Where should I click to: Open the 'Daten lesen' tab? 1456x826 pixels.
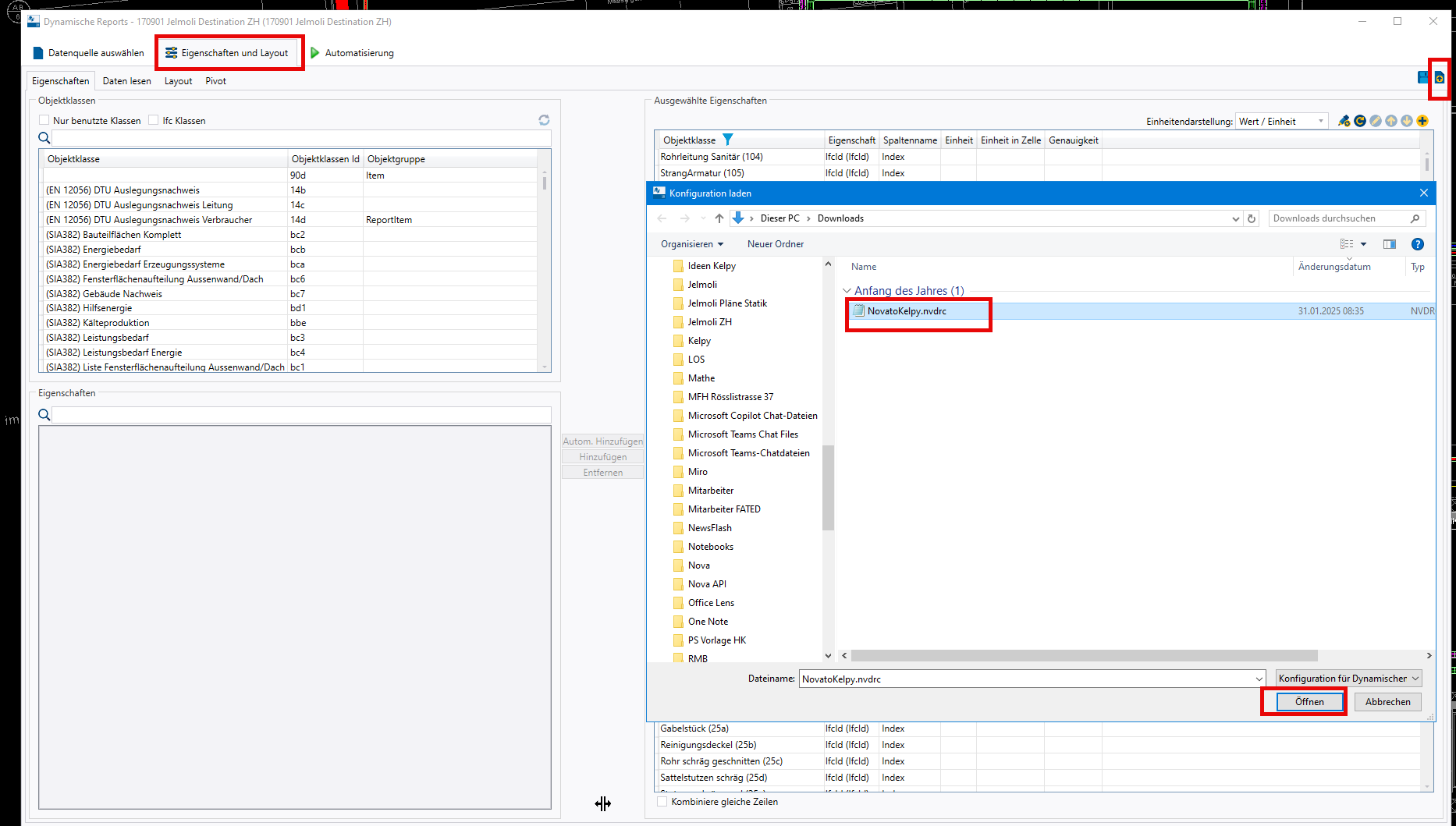[x=126, y=81]
